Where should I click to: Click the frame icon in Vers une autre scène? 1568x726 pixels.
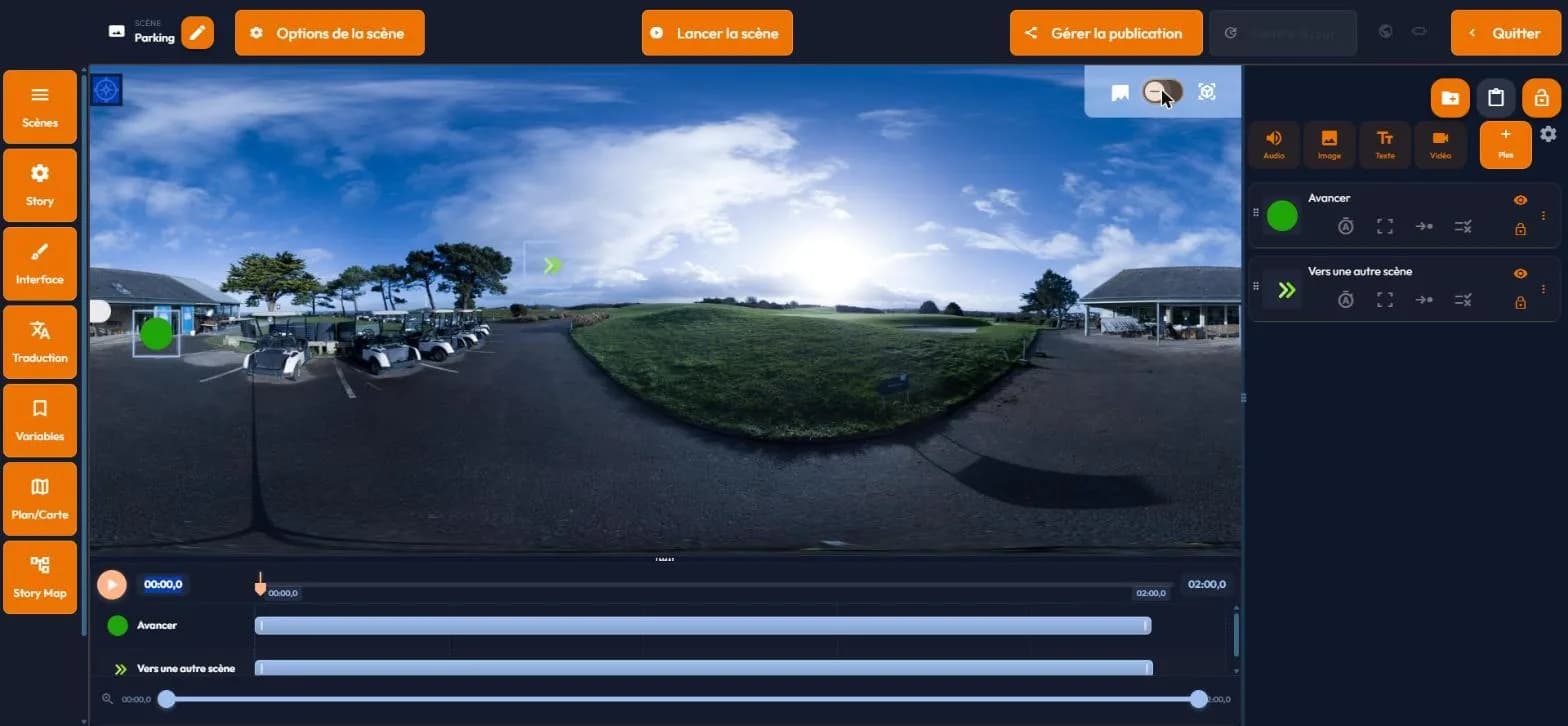tap(1385, 299)
